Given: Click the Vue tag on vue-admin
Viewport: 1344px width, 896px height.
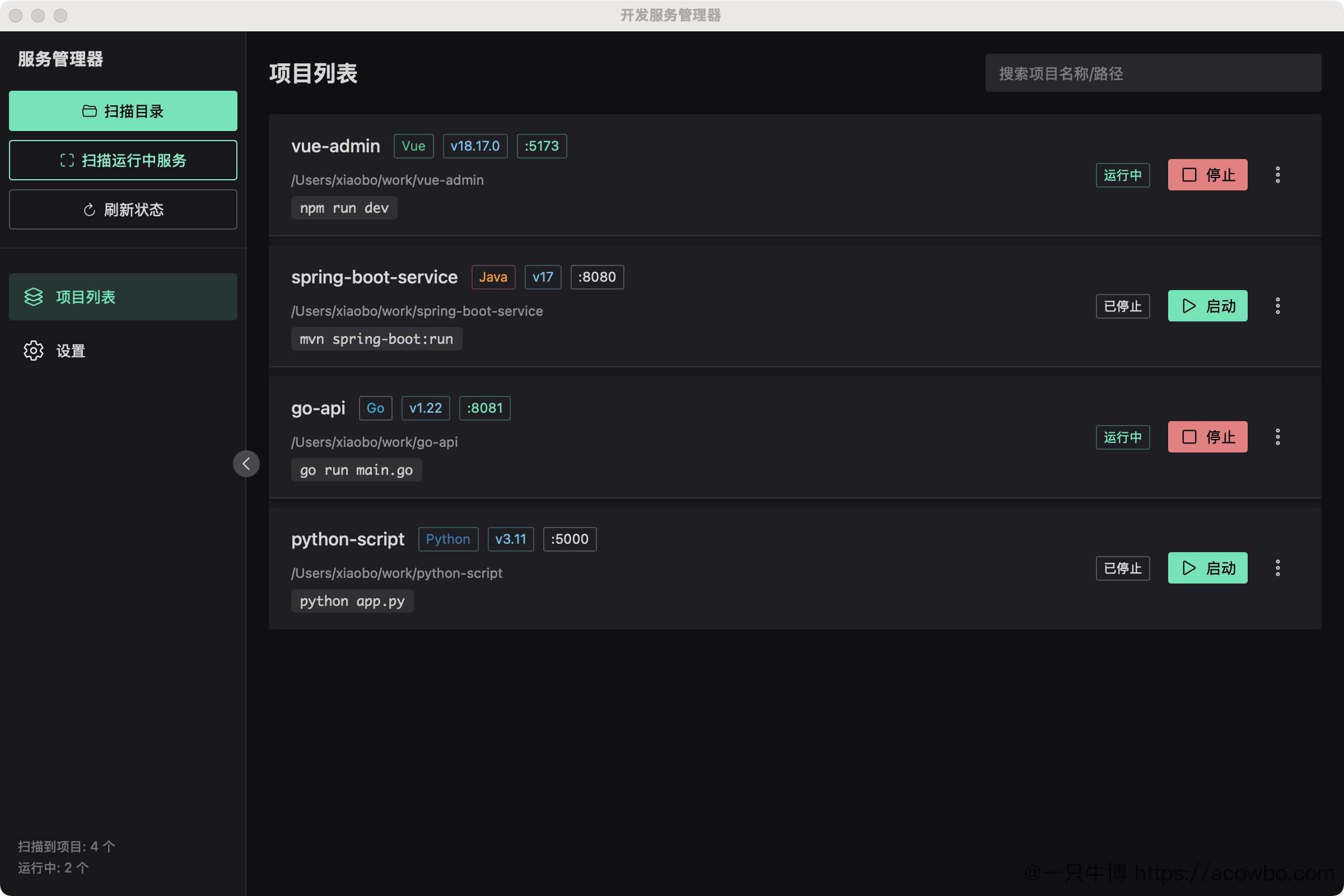Looking at the screenshot, I should point(414,146).
